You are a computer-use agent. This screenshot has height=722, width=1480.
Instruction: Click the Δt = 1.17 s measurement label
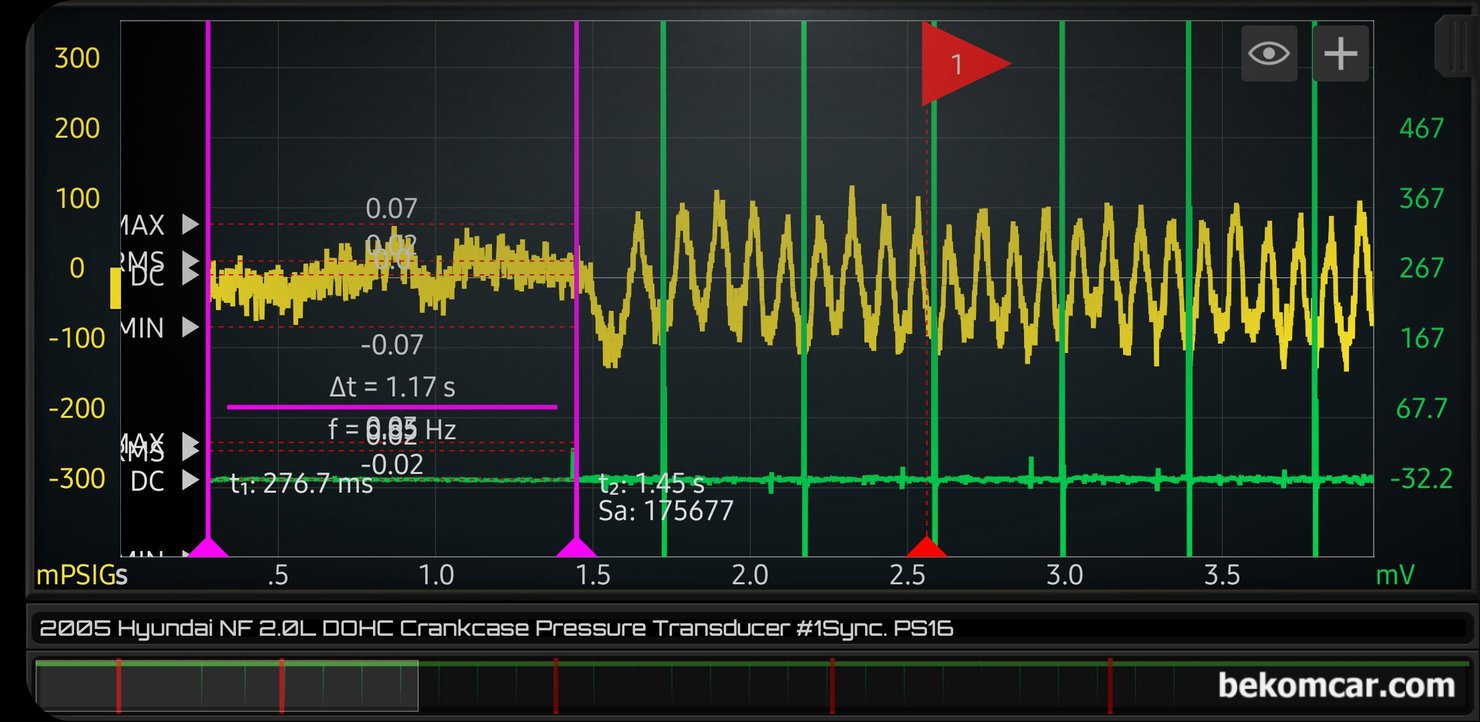[x=392, y=386]
